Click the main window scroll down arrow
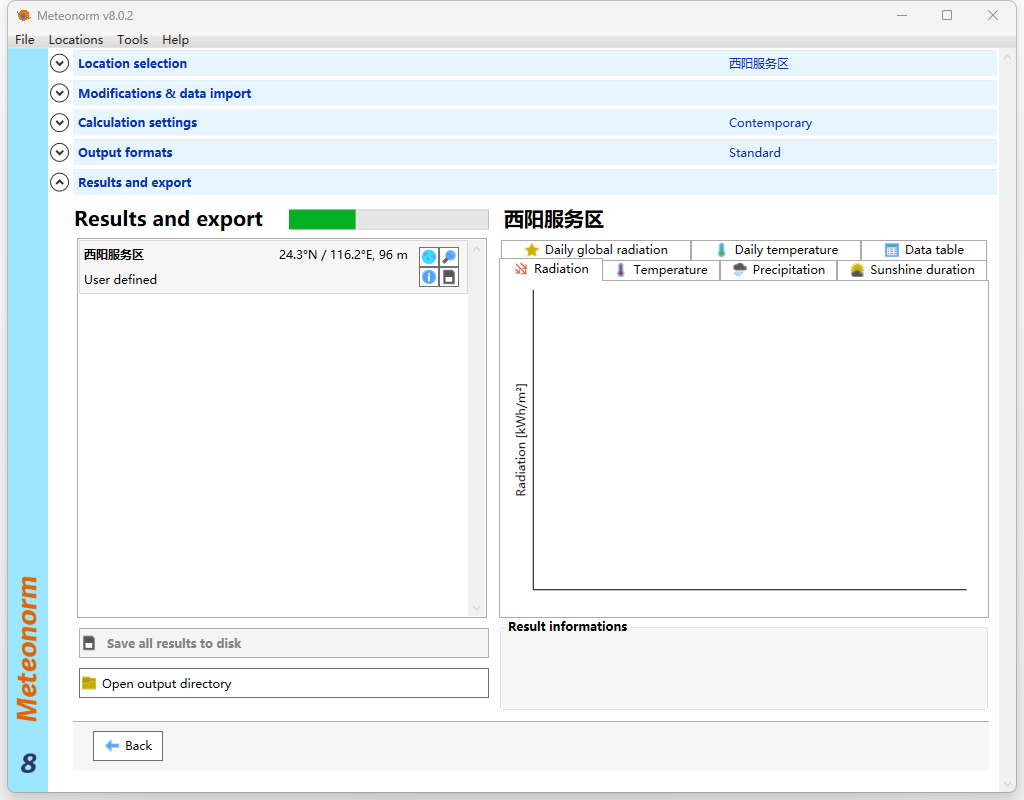This screenshot has width=1024, height=800. click(1006, 784)
